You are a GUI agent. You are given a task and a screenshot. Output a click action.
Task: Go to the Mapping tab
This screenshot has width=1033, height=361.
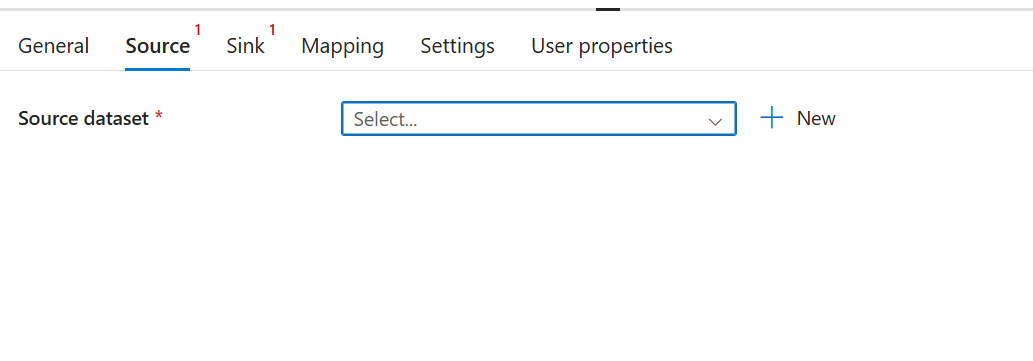point(343,46)
